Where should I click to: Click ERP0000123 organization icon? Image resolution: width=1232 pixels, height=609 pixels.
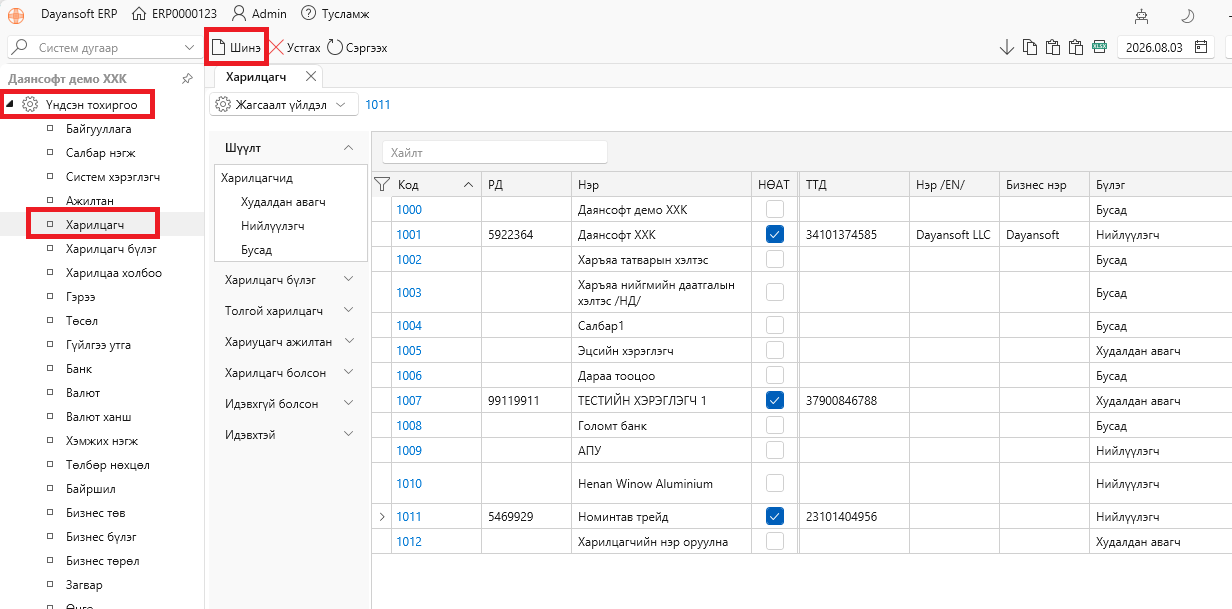[x=139, y=14]
